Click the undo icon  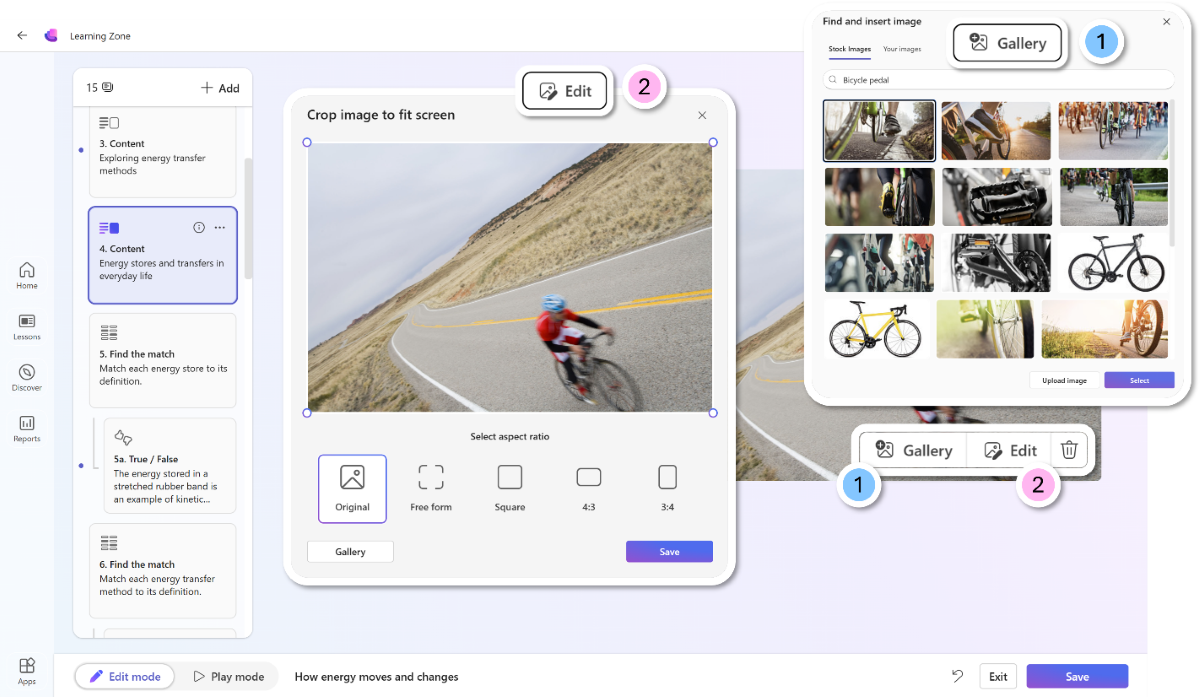pos(957,677)
